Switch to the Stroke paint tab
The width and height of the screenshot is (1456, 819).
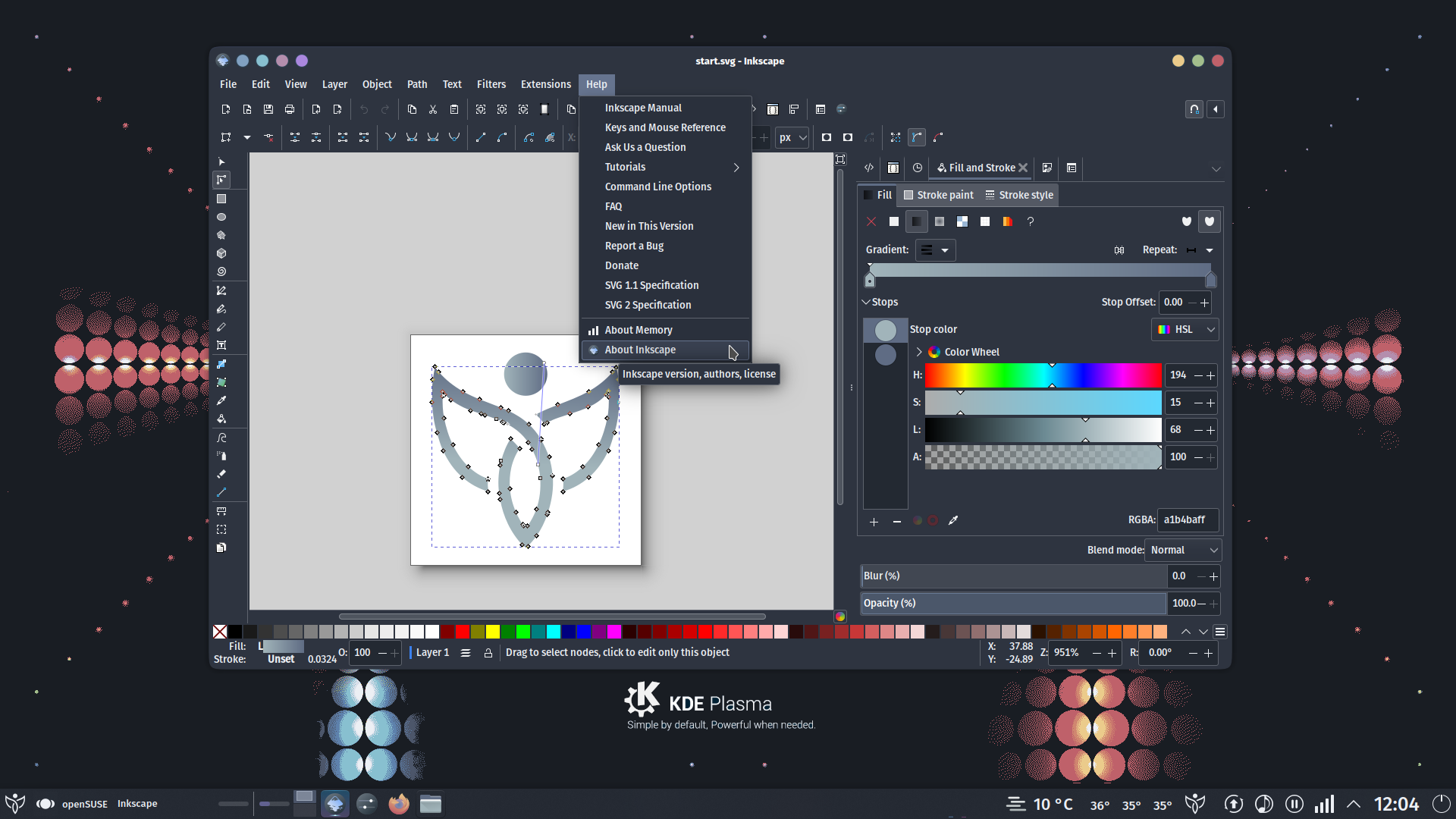coord(939,195)
